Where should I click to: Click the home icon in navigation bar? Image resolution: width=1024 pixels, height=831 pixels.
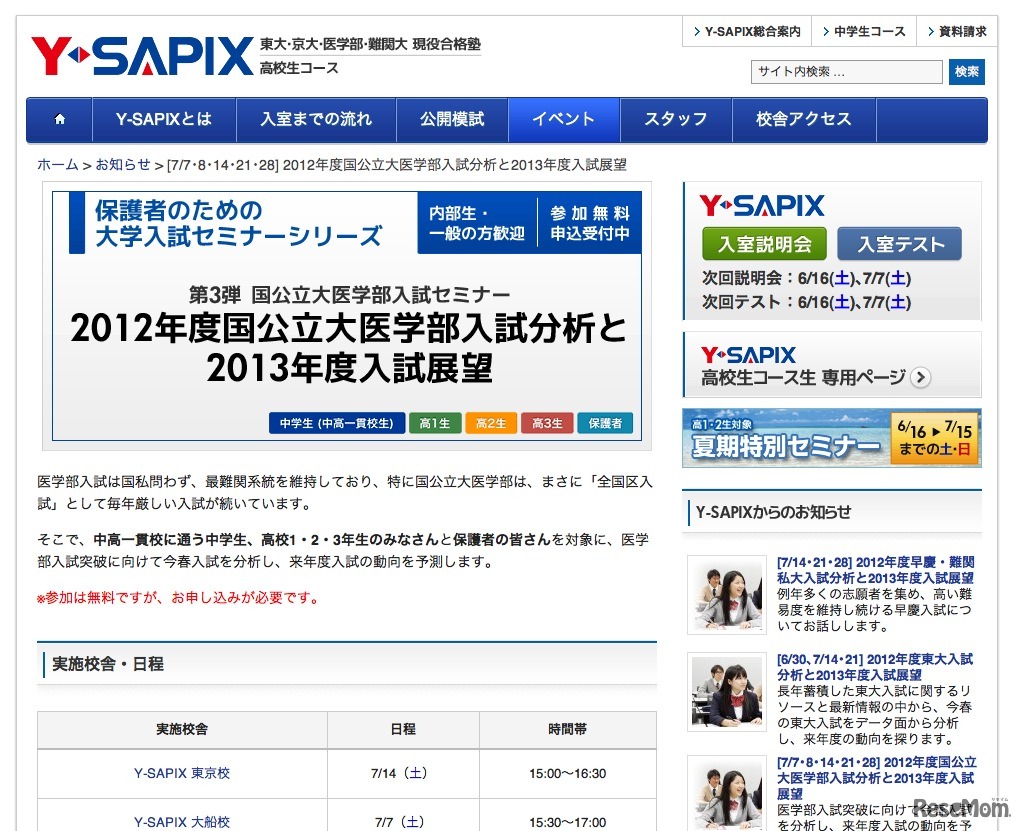tap(60, 120)
